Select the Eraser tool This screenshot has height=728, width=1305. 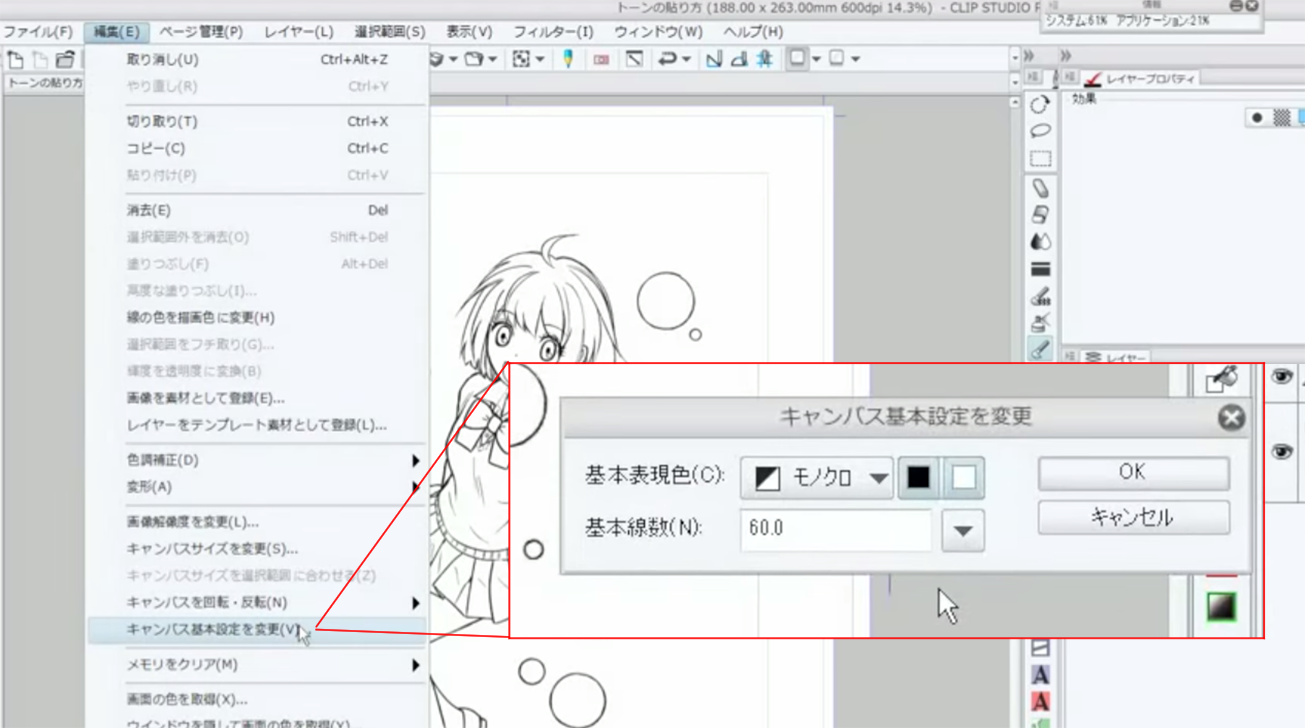point(1040,188)
